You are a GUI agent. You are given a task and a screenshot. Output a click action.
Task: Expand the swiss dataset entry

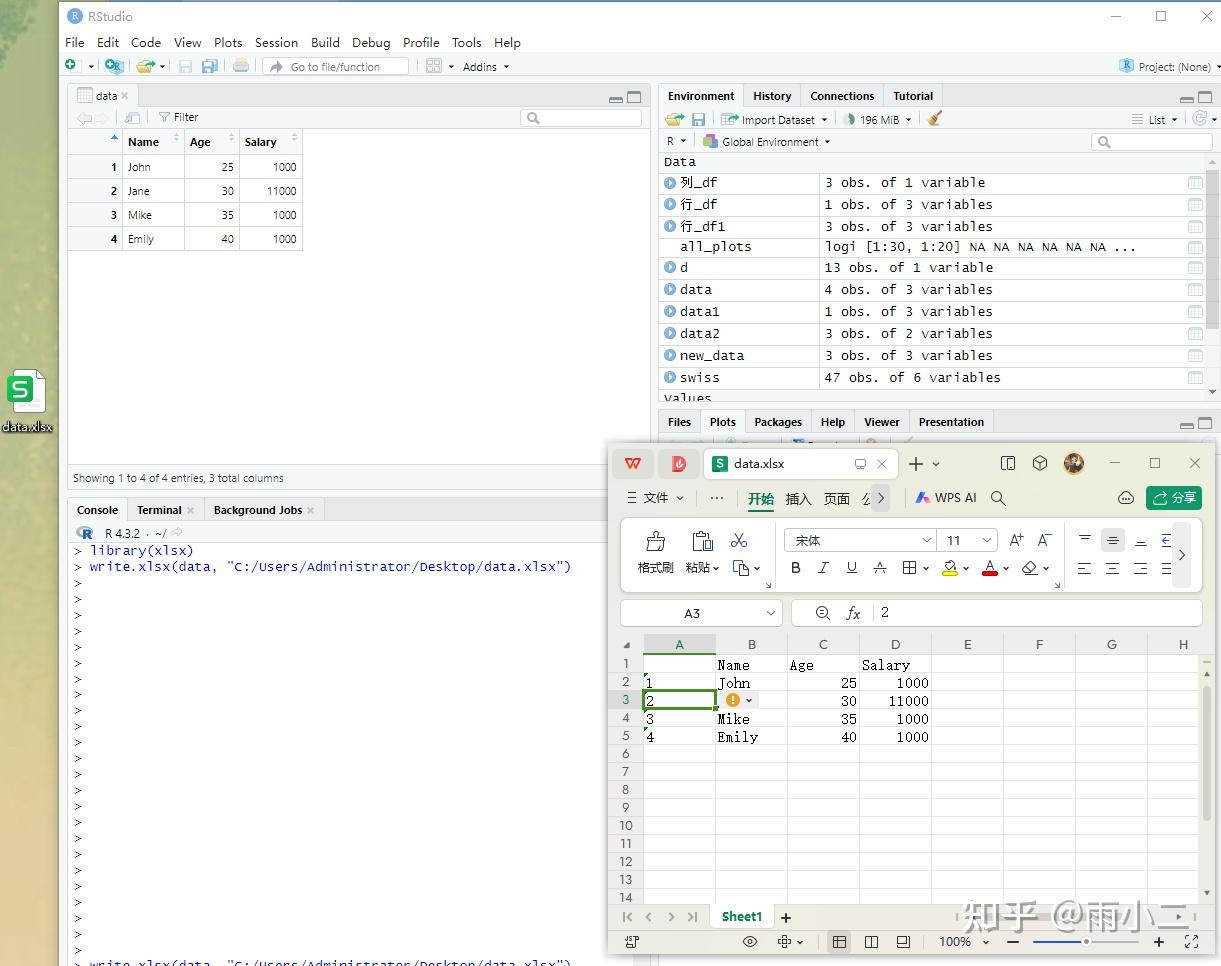[x=670, y=378]
